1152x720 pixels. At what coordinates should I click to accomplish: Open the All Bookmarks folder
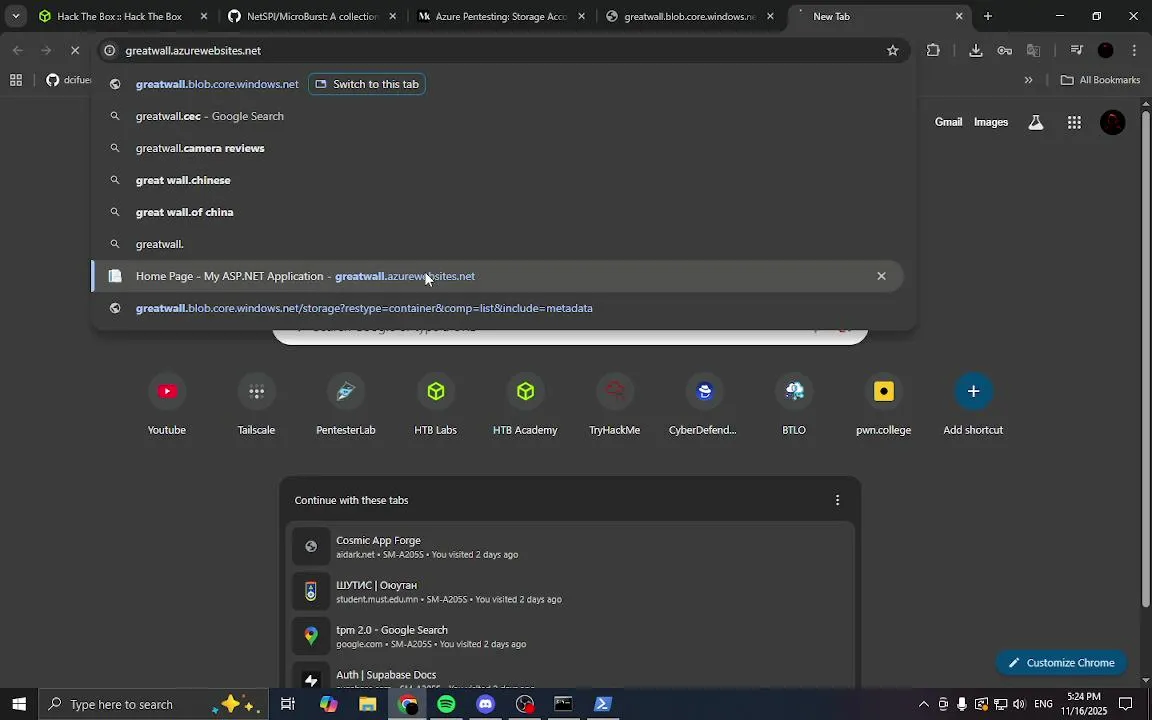(1101, 80)
